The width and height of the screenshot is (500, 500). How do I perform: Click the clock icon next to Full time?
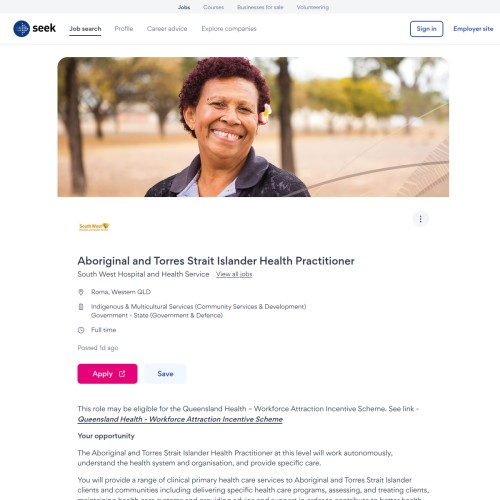81,330
